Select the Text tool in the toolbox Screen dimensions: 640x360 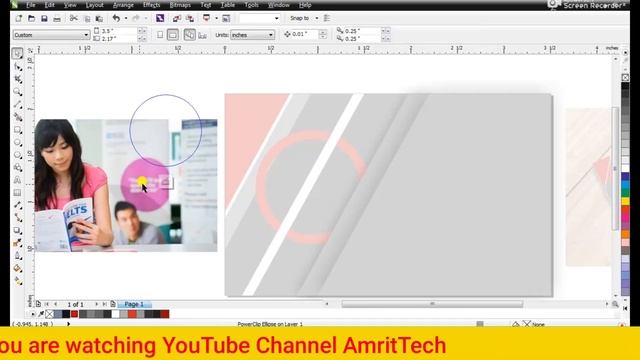pos(18,180)
